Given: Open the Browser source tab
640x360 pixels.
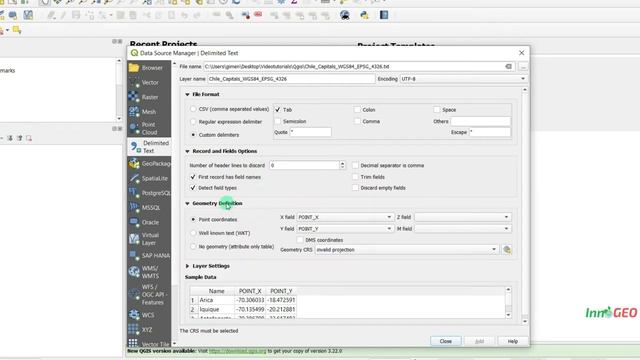Looking at the screenshot, I should click(149, 68).
